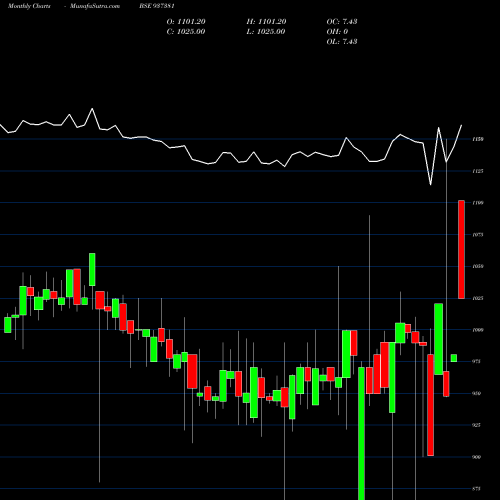Select the small green candle beside the 975 label

pos(454,358)
